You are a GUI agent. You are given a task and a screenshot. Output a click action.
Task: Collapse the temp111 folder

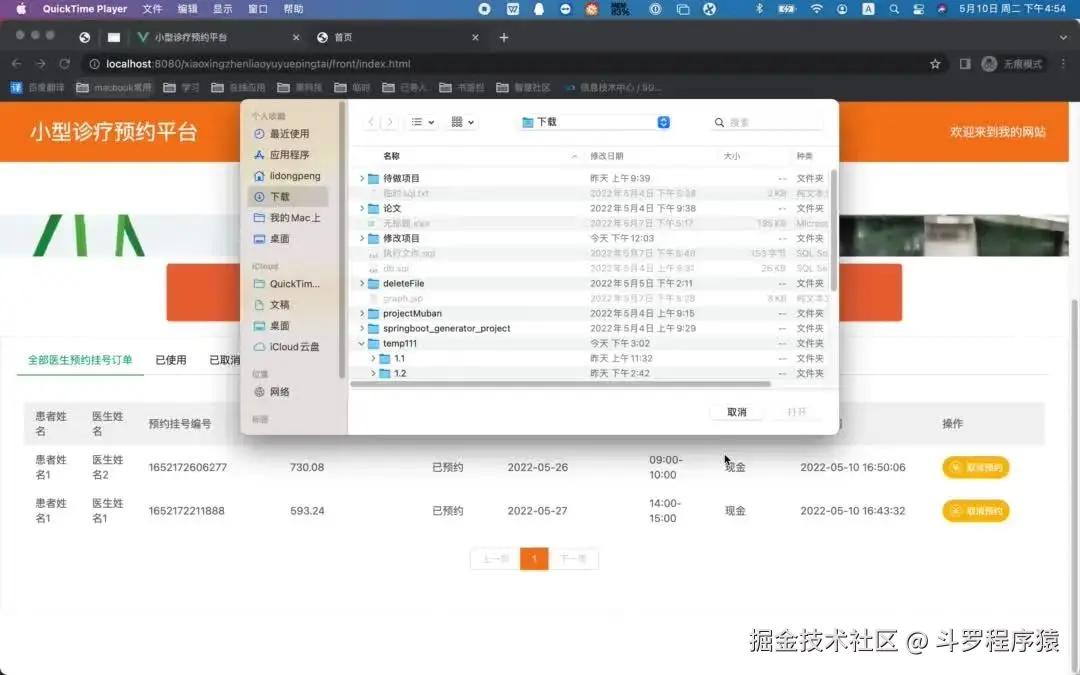[362, 343]
